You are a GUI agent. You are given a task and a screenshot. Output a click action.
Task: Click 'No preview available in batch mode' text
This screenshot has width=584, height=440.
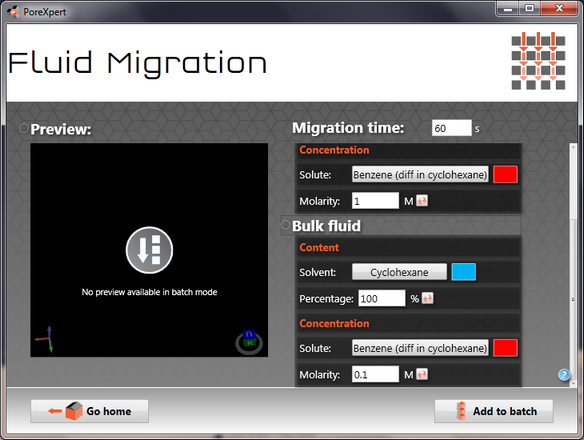(x=149, y=292)
